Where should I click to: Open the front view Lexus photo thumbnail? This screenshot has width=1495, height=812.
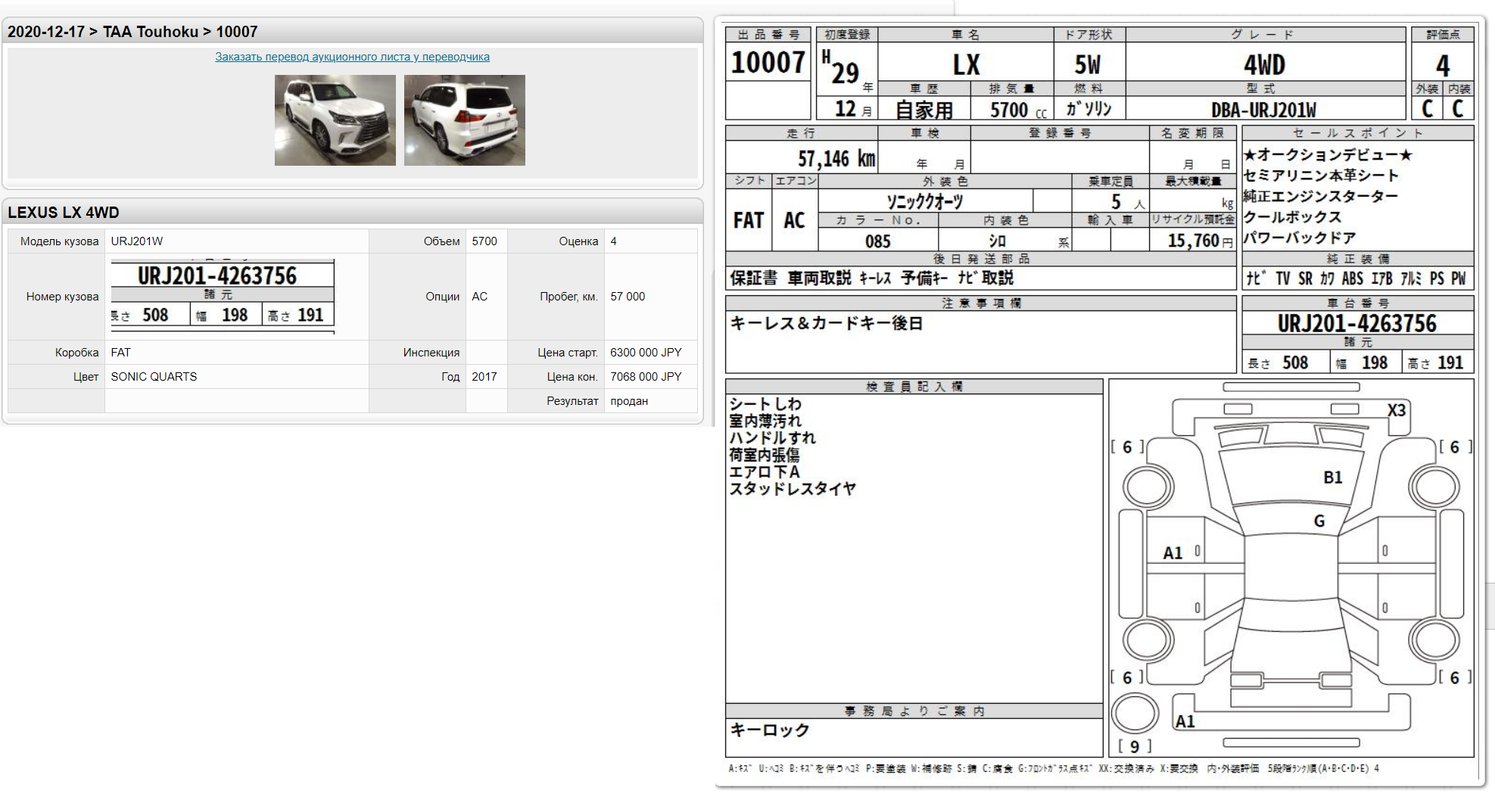pos(335,120)
